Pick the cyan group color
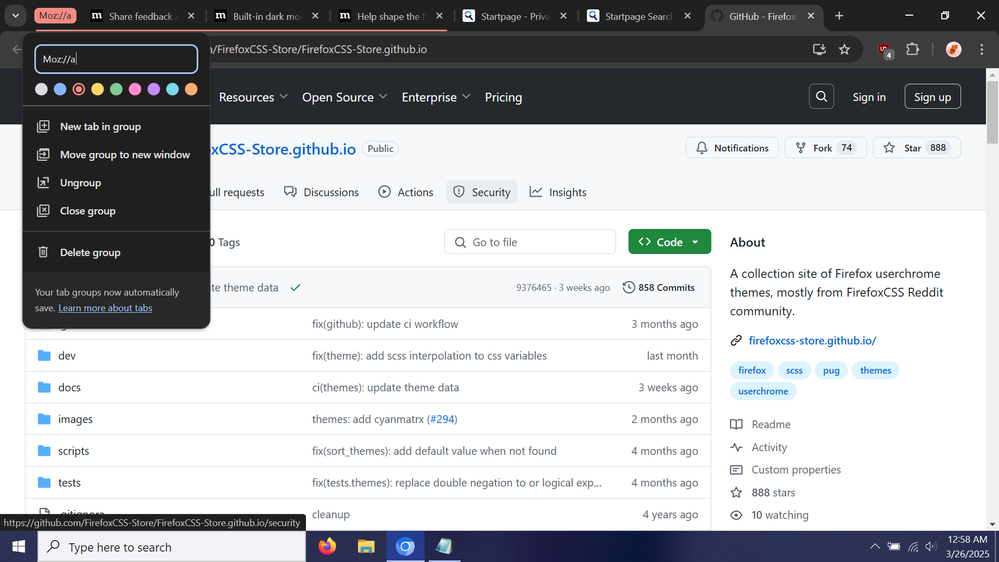Image resolution: width=999 pixels, height=562 pixels. (172, 89)
